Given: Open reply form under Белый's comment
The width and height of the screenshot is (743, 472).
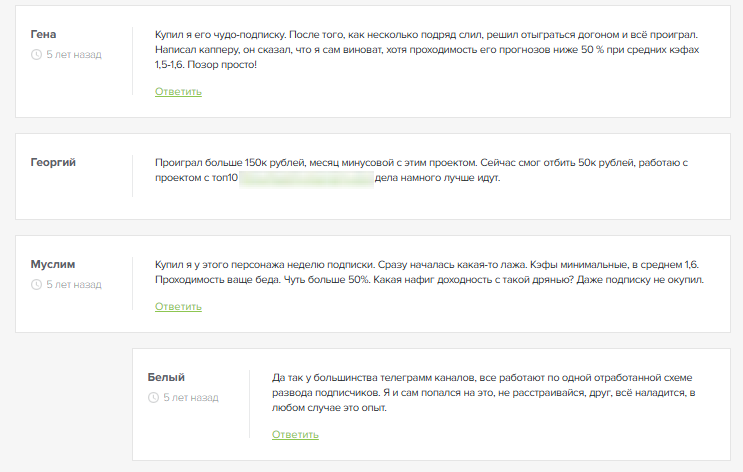Looking at the screenshot, I should coord(295,434).
